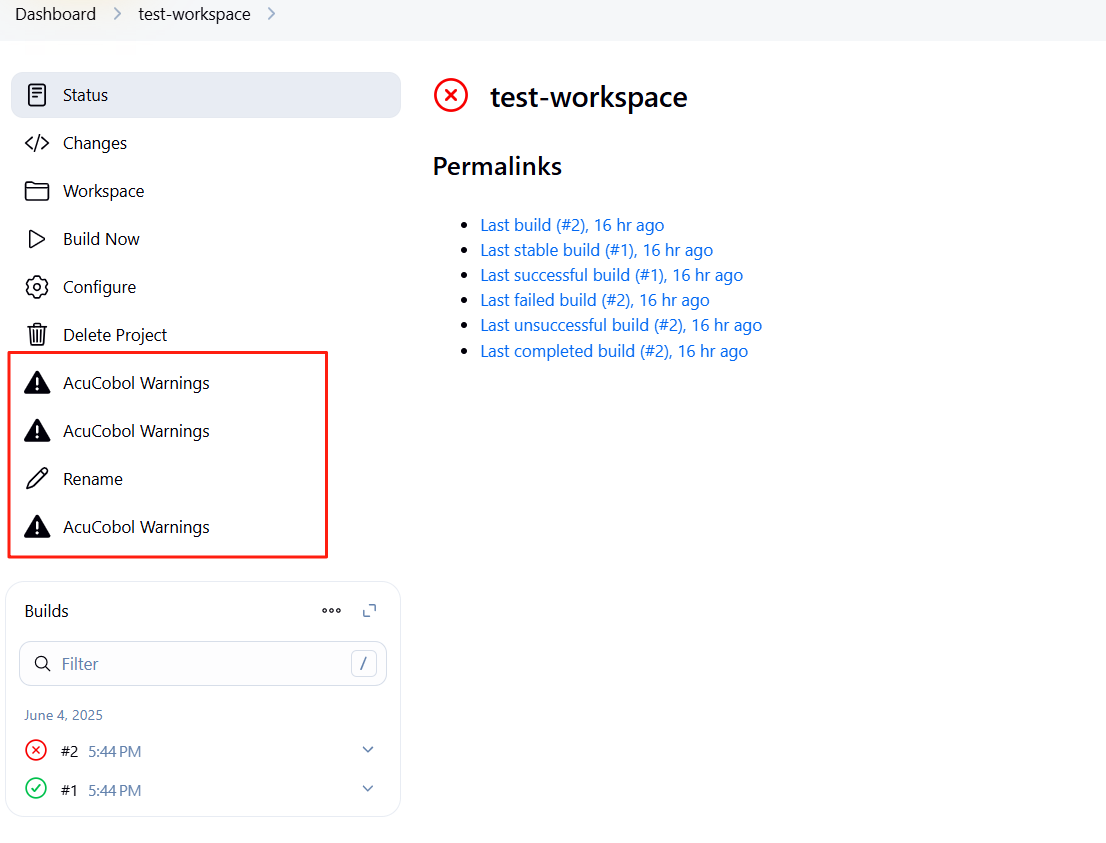This screenshot has height=843, width=1106.
Task: Select the first AcuCobol Warnings menu item
Action: (x=136, y=383)
